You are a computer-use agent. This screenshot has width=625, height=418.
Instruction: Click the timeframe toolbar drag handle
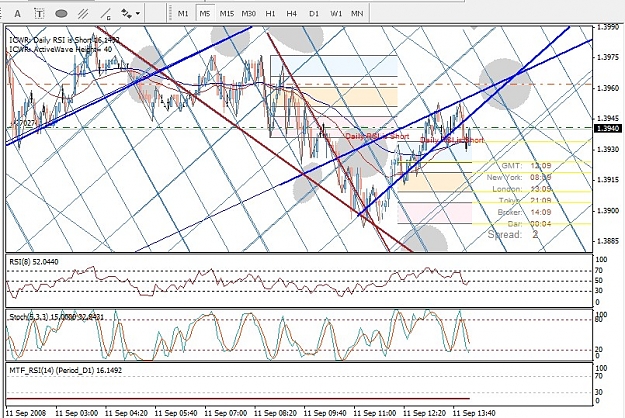[170, 14]
